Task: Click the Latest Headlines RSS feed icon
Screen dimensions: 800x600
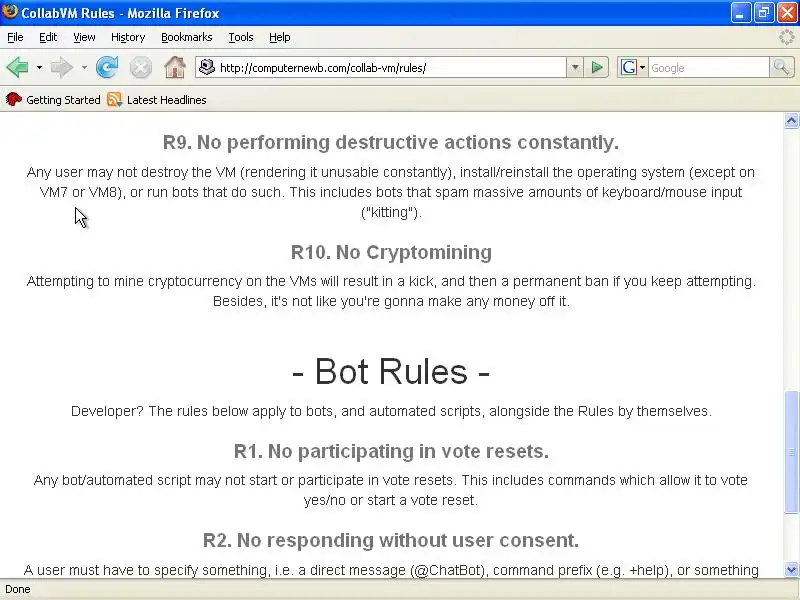Action: tap(114, 99)
